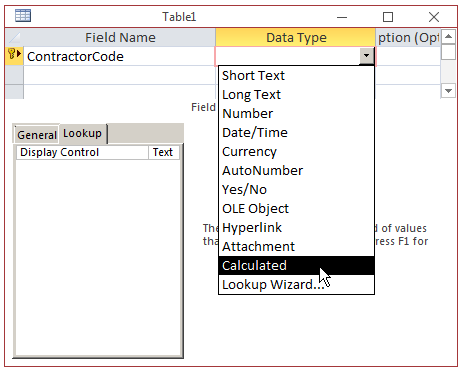Choose AutoNumber data type
This screenshot has width=461, height=369.
click(296, 171)
